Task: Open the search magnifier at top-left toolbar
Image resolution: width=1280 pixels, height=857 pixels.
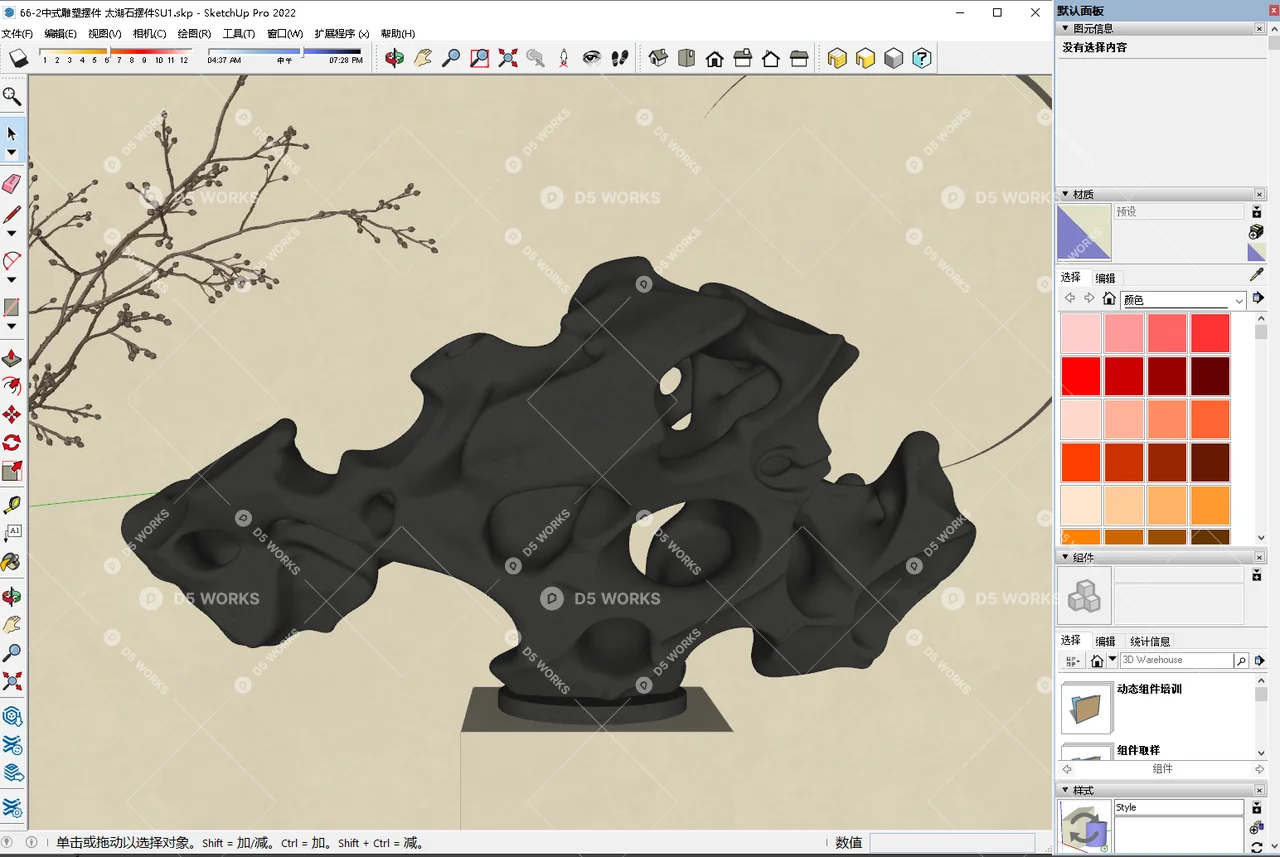Action: tap(12, 96)
